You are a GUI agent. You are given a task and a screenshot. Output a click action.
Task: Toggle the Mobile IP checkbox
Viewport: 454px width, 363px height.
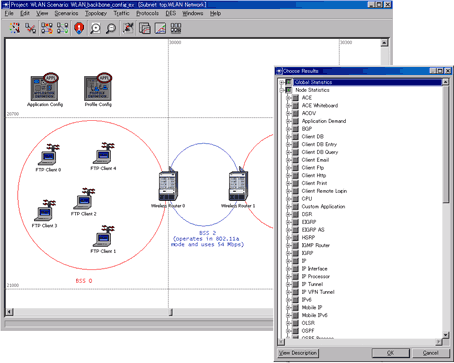click(295, 307)
